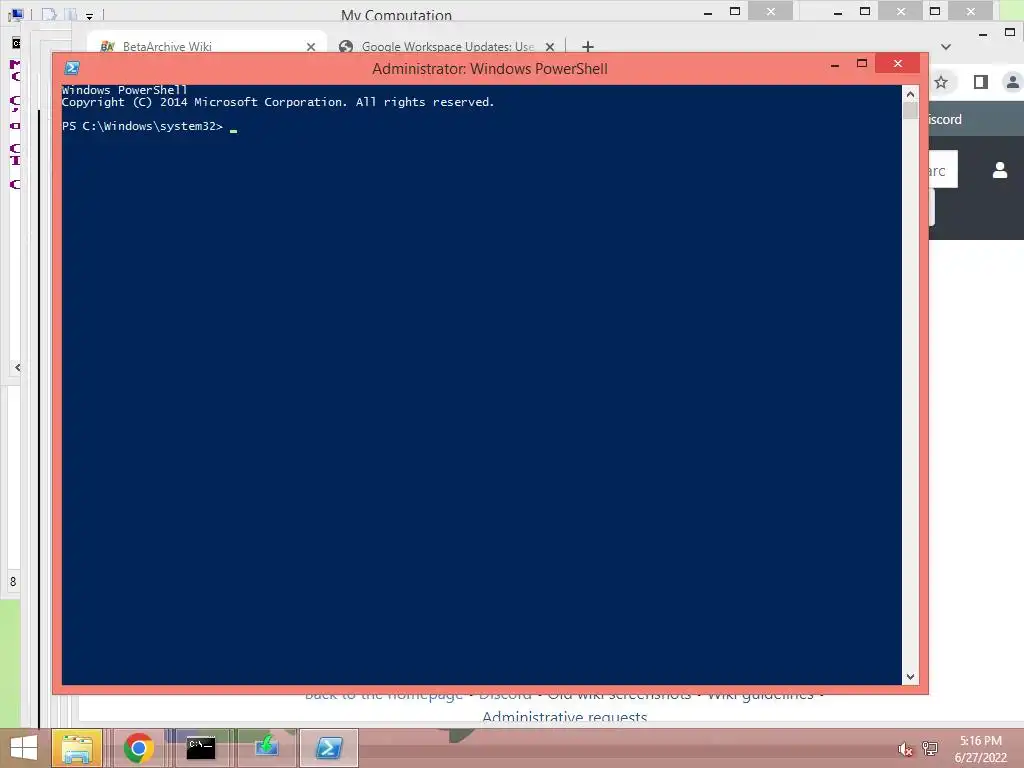The image size is (1024, 768).
Task: Click the network status tray icon
Action: coord(930,749)
